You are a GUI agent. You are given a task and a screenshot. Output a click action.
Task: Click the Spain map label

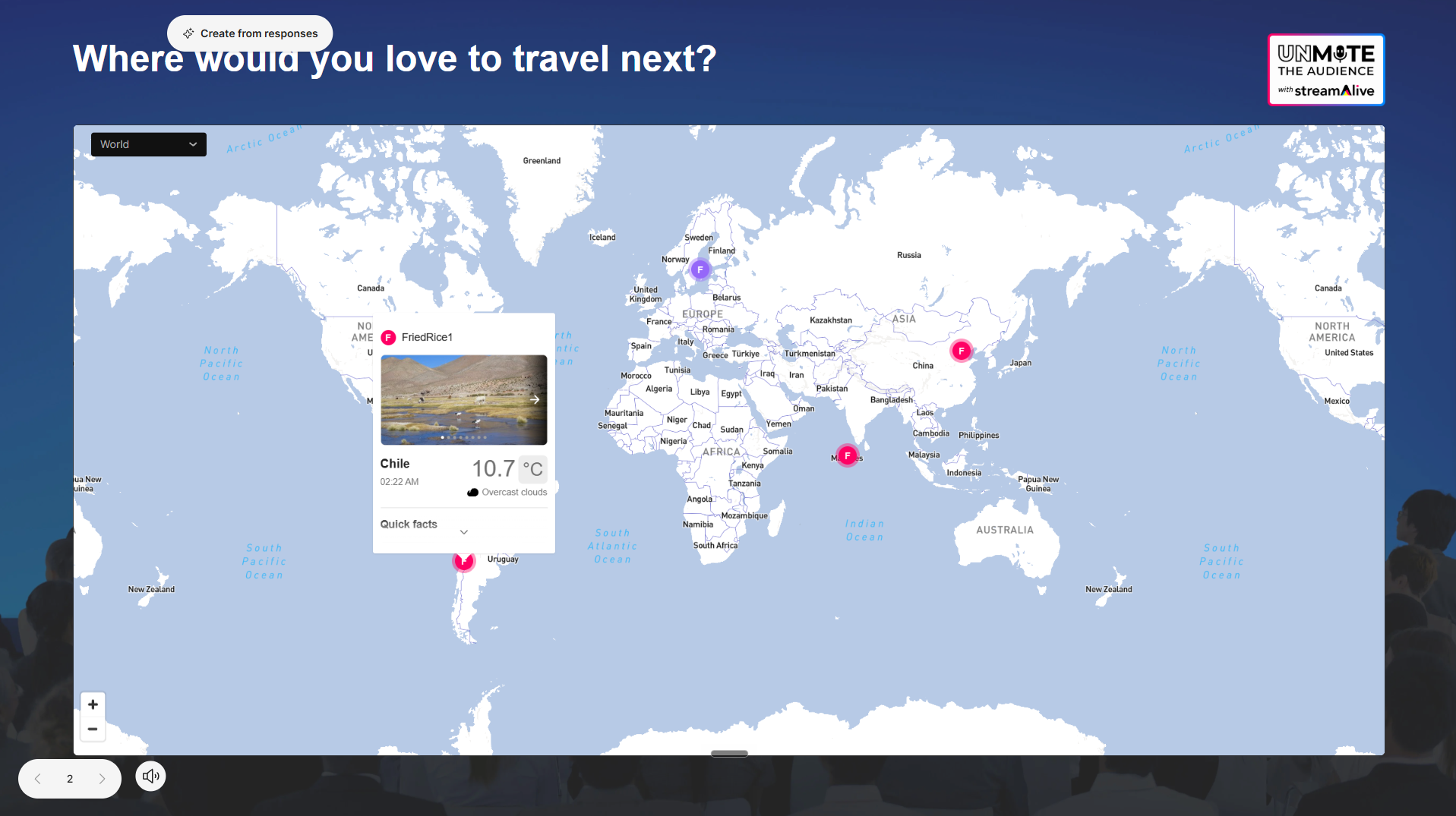641,346
